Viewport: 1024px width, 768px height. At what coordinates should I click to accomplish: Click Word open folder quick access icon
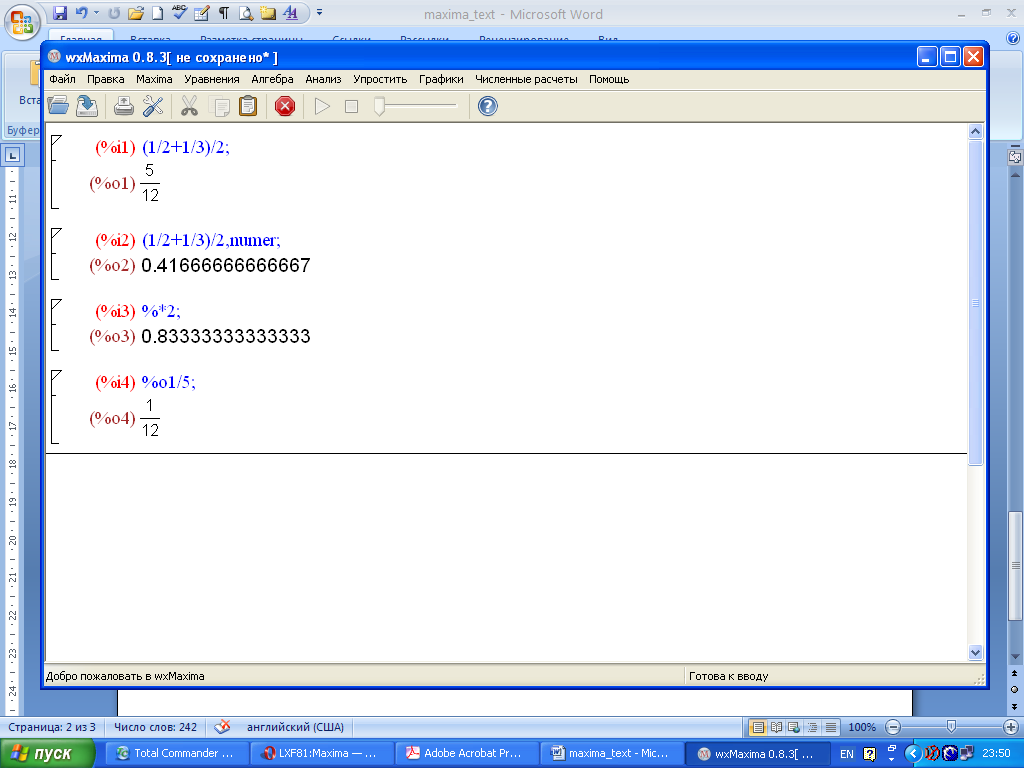tap(136, 12)
